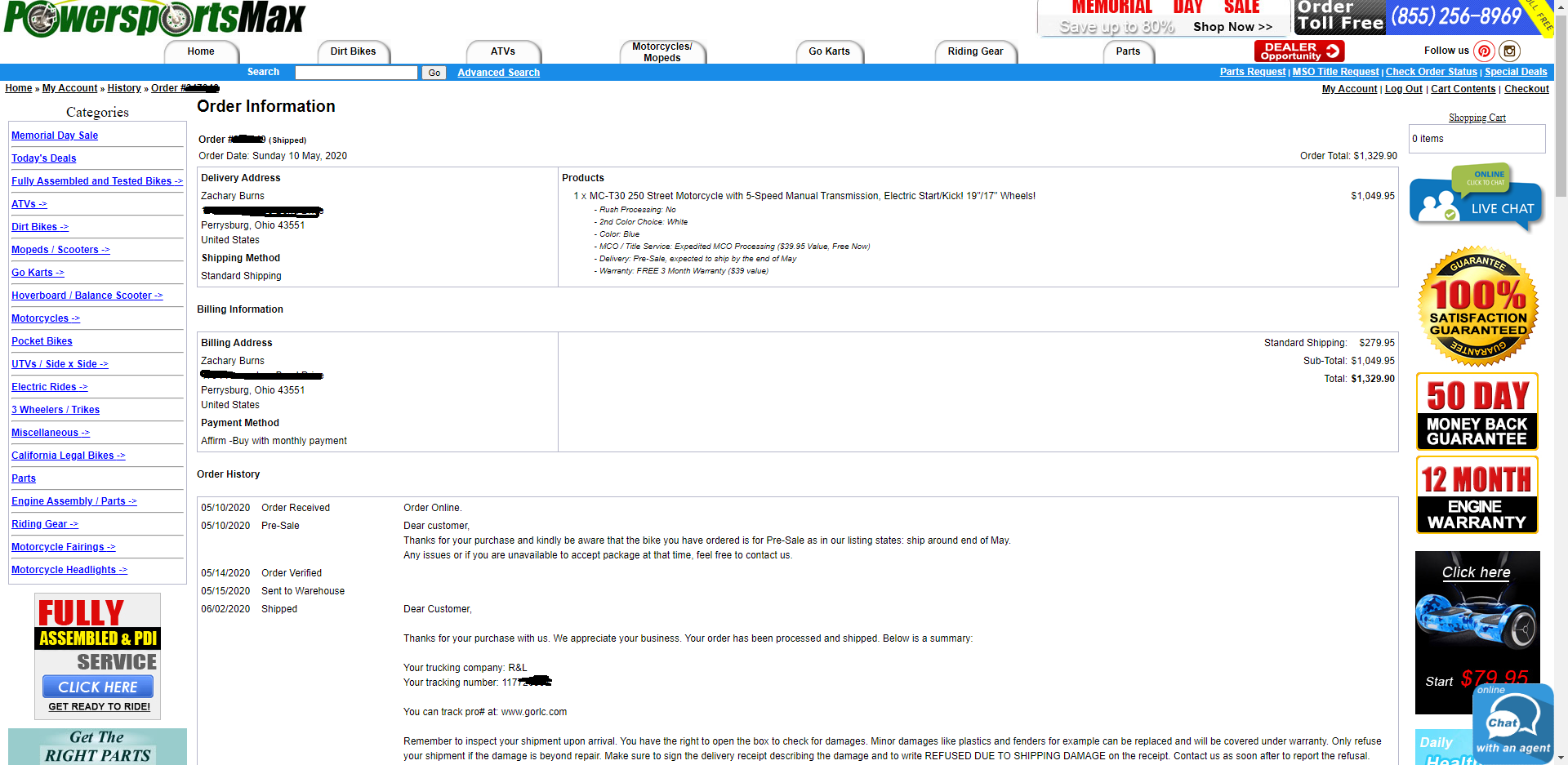
Task: Click the Dealer Opportunity button
Action: pyautogui.click(x=1299, y=51)
